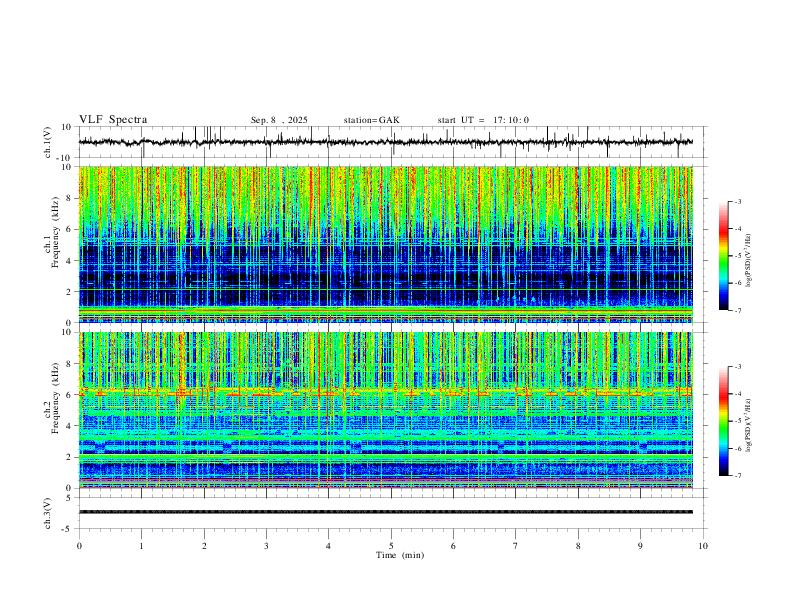This screenshot has width=792, height=612.
Task: Click time axis tick label "1"
Action: [x=141, y=546]
